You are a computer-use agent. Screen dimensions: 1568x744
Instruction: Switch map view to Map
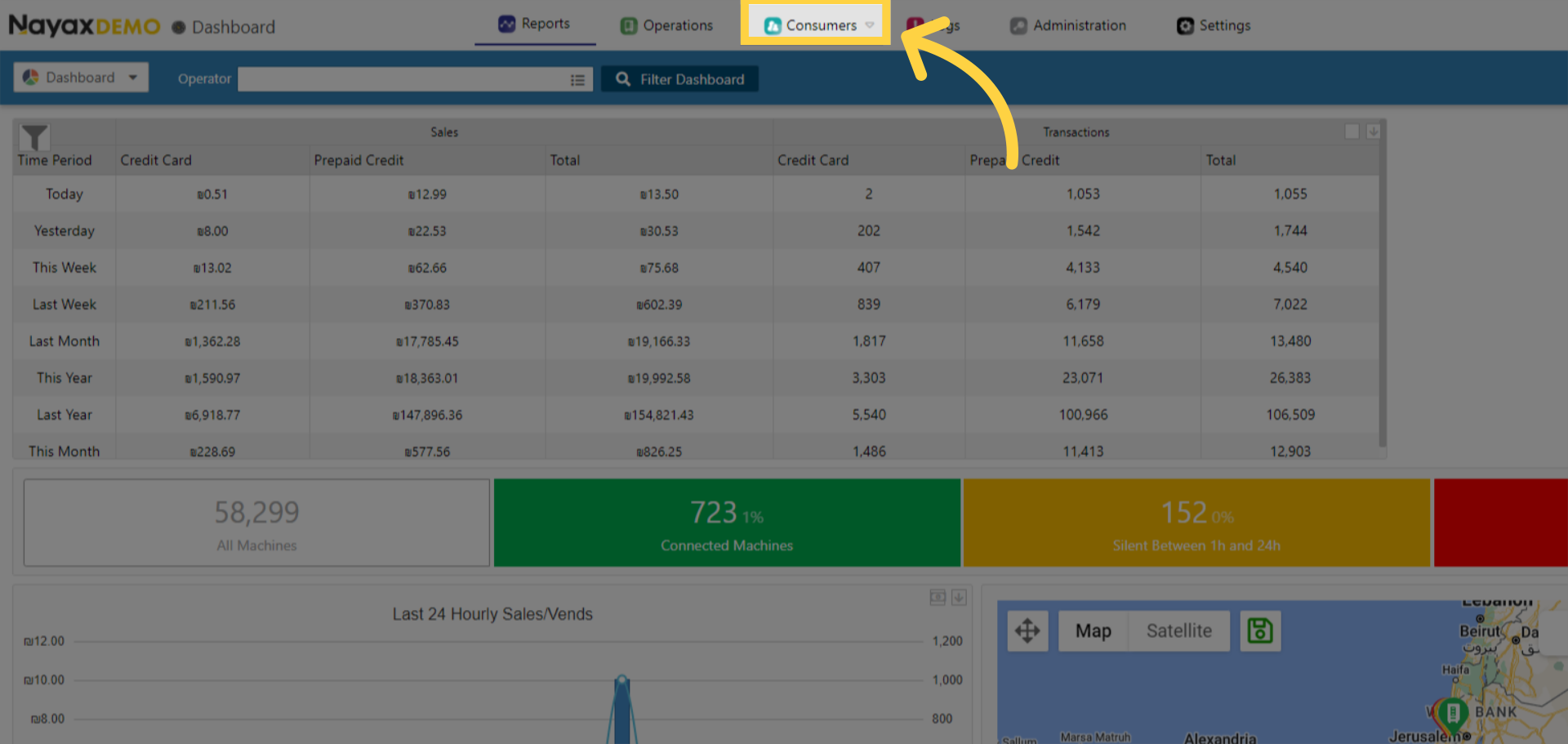point(1093,630)
